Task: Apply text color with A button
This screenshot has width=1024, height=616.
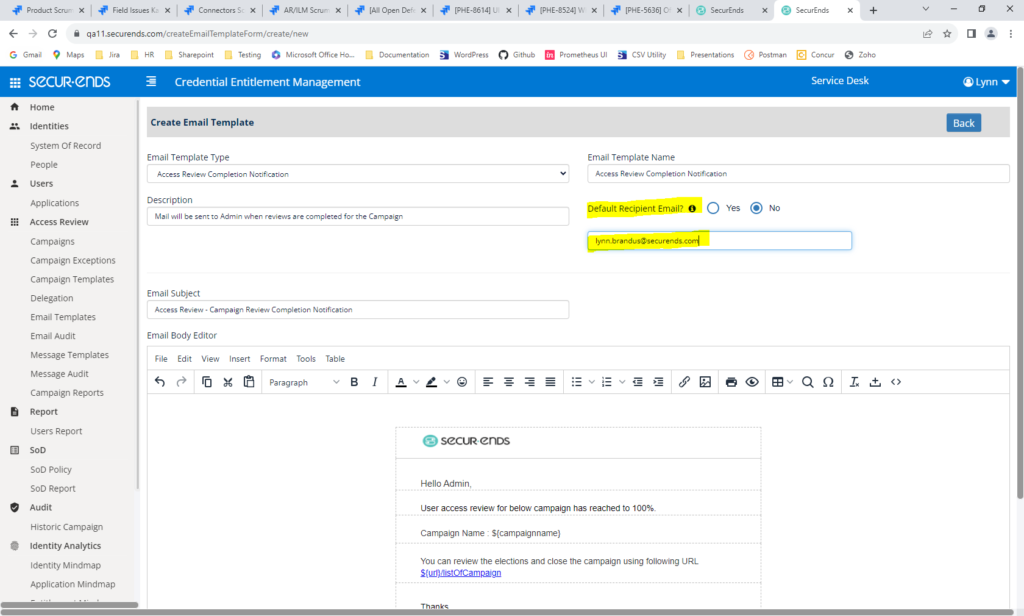Action: pos(401,382)
